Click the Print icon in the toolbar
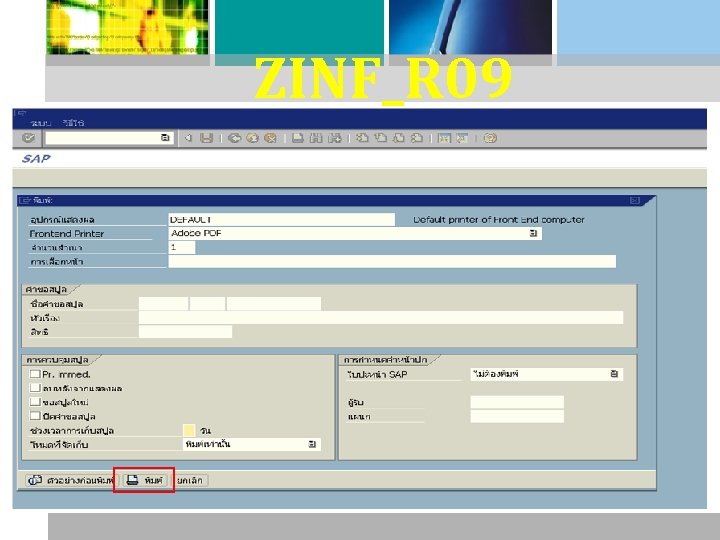This screenshot has height=540, width=720. [x=298, y=138]
